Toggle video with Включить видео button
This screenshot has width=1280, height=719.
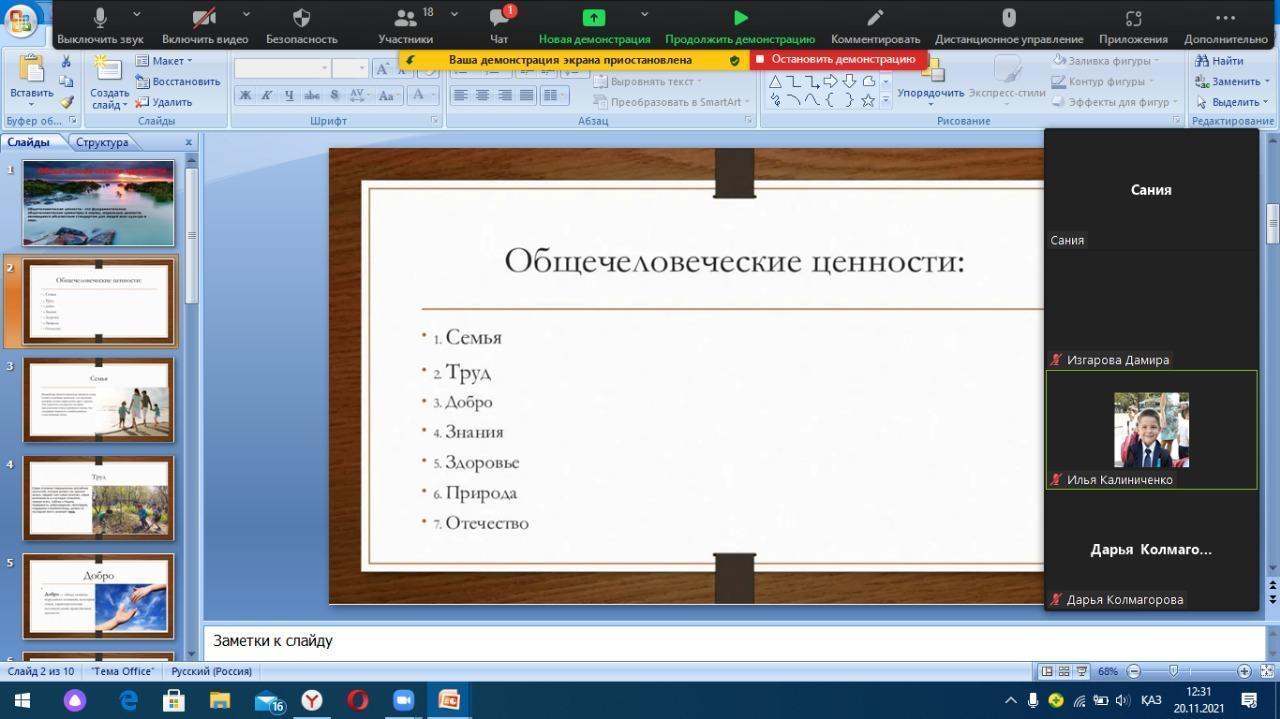pos(204,25)
